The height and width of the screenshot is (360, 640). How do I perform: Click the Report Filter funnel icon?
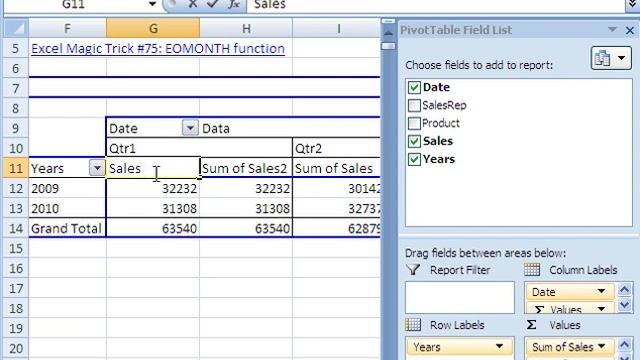click(x=413, y=270)
